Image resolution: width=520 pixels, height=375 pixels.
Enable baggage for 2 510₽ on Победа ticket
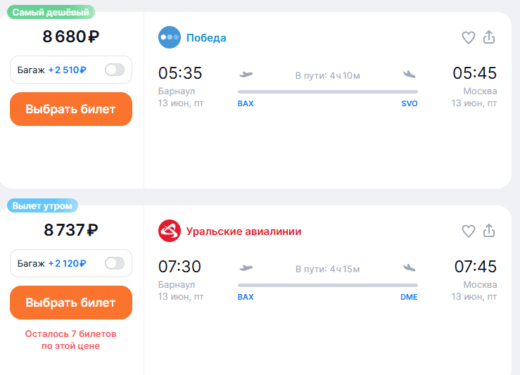click(115, 70)
